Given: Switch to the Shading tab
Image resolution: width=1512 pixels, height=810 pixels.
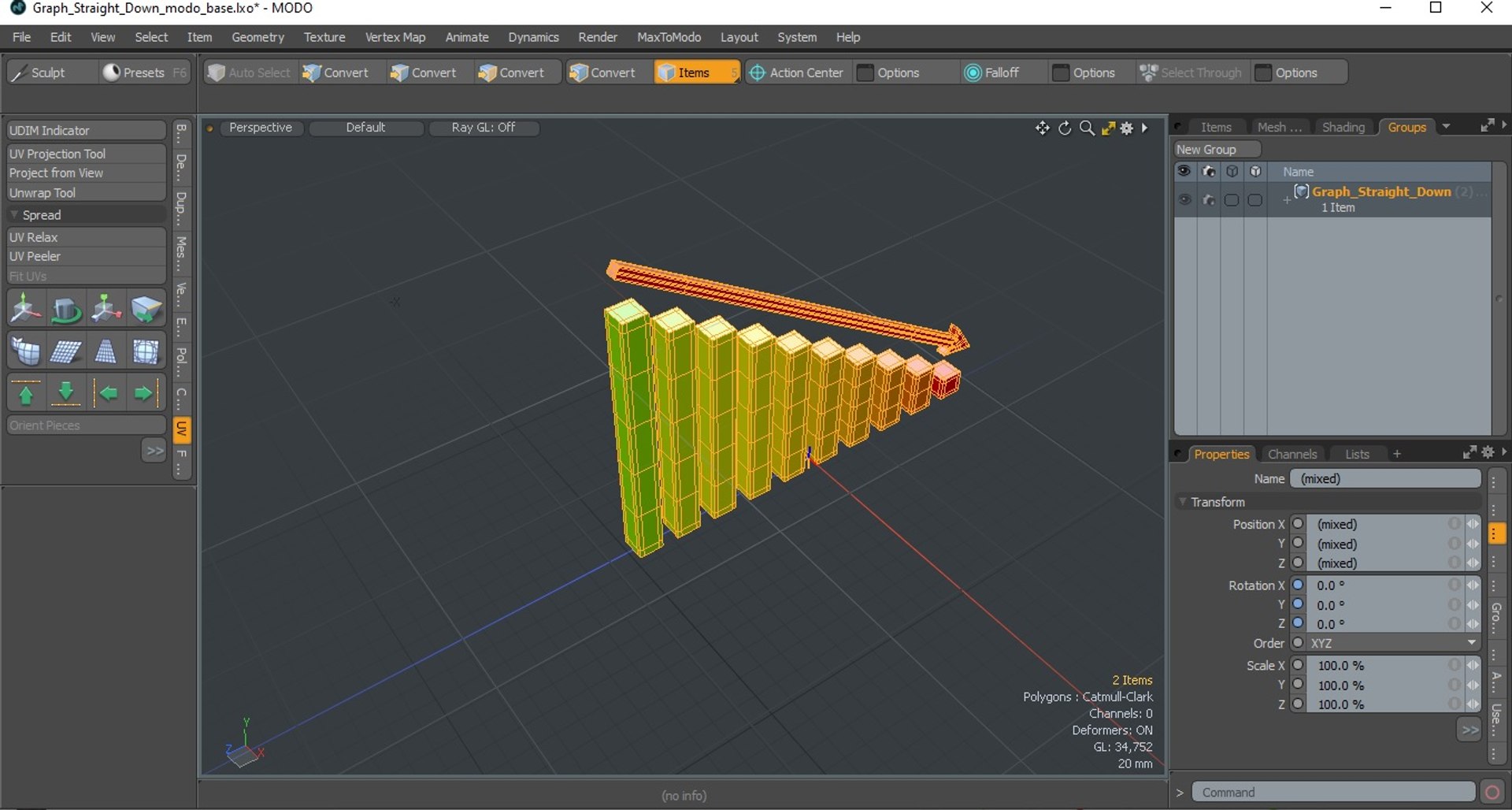Looking at the screenshot, I should tap(1343, 127).
